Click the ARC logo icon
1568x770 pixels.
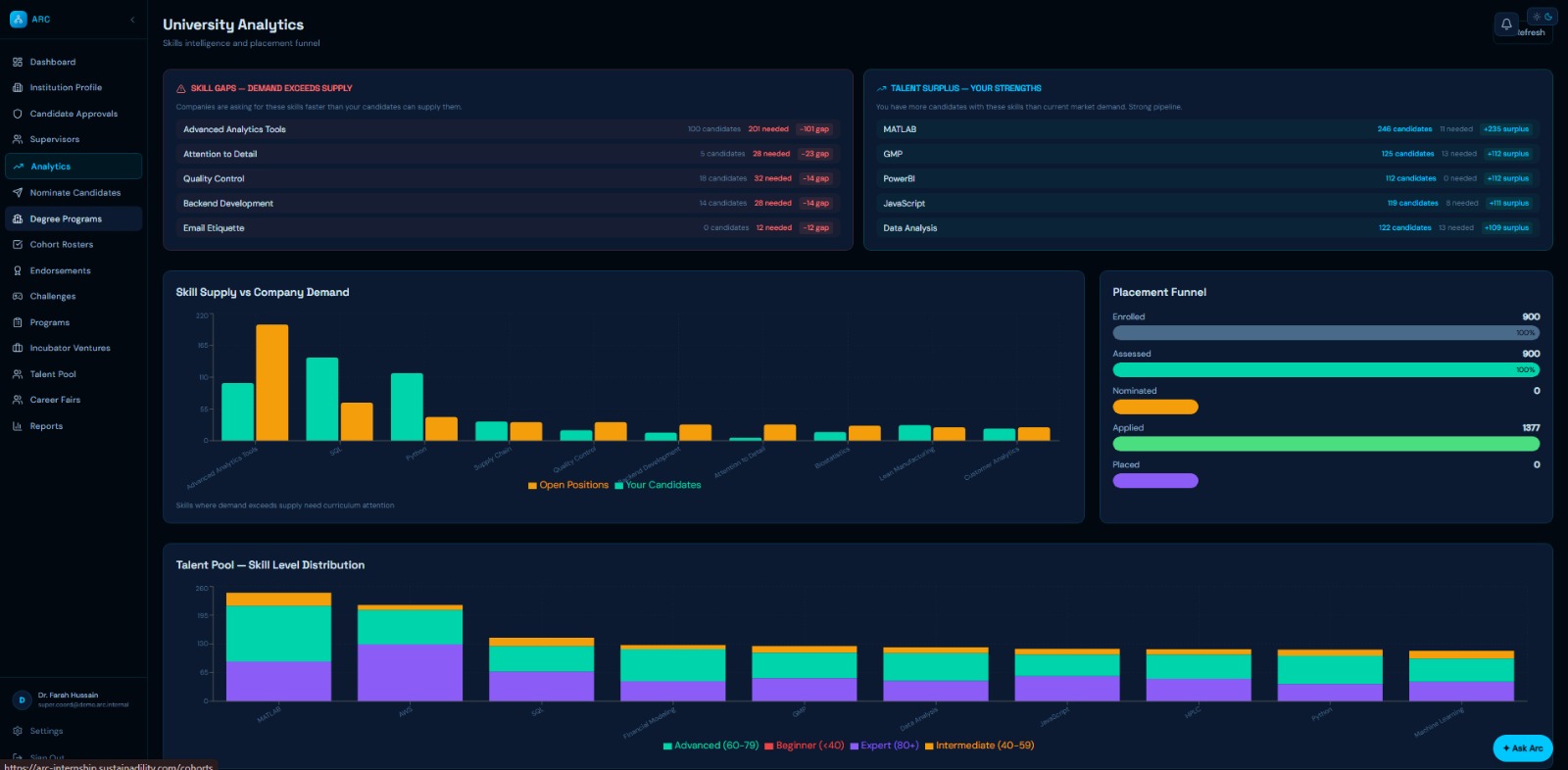pyautogui.click(x=18, y=19)
